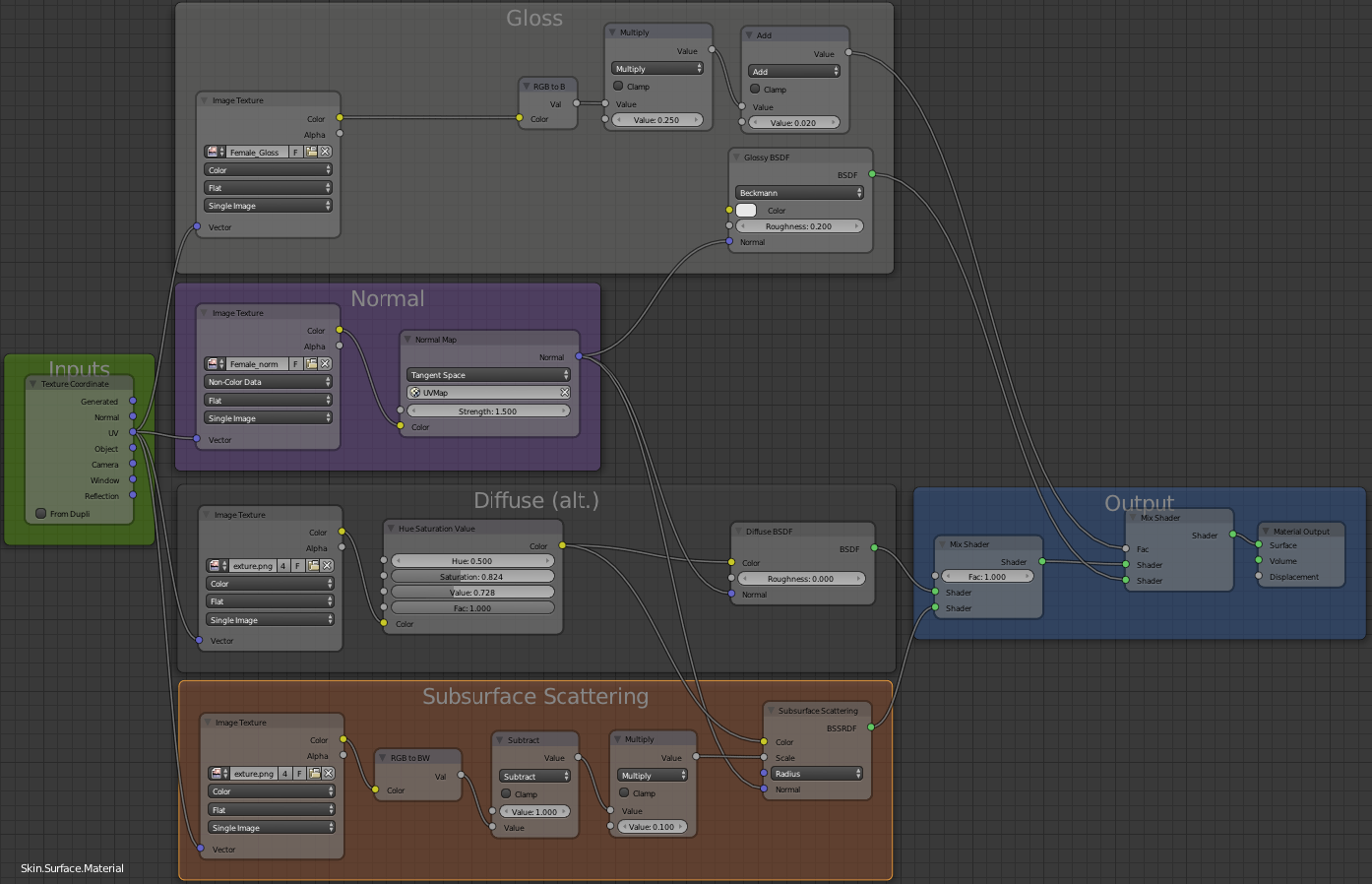The image size is (1372, 884).
Task: Enable Clamp in the Gloss Multiply node
Action: click(619, 87)
